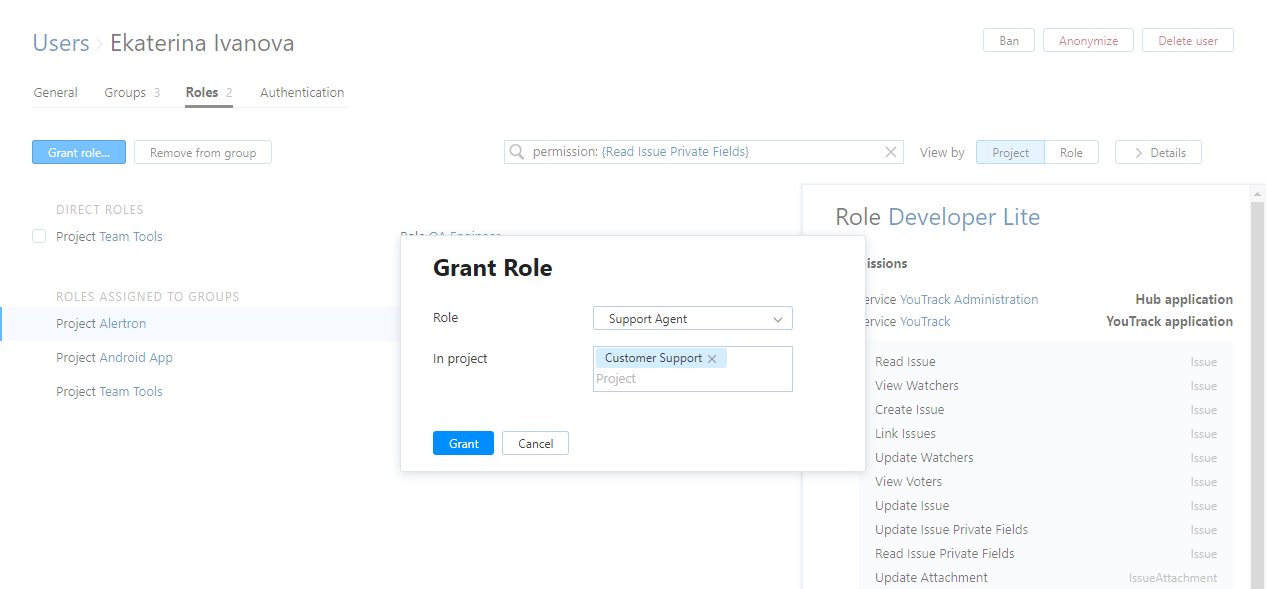Click the Project input field in dialog
Image resolution: width=1266 pixels, height=589 pixels.
point(692,379)
